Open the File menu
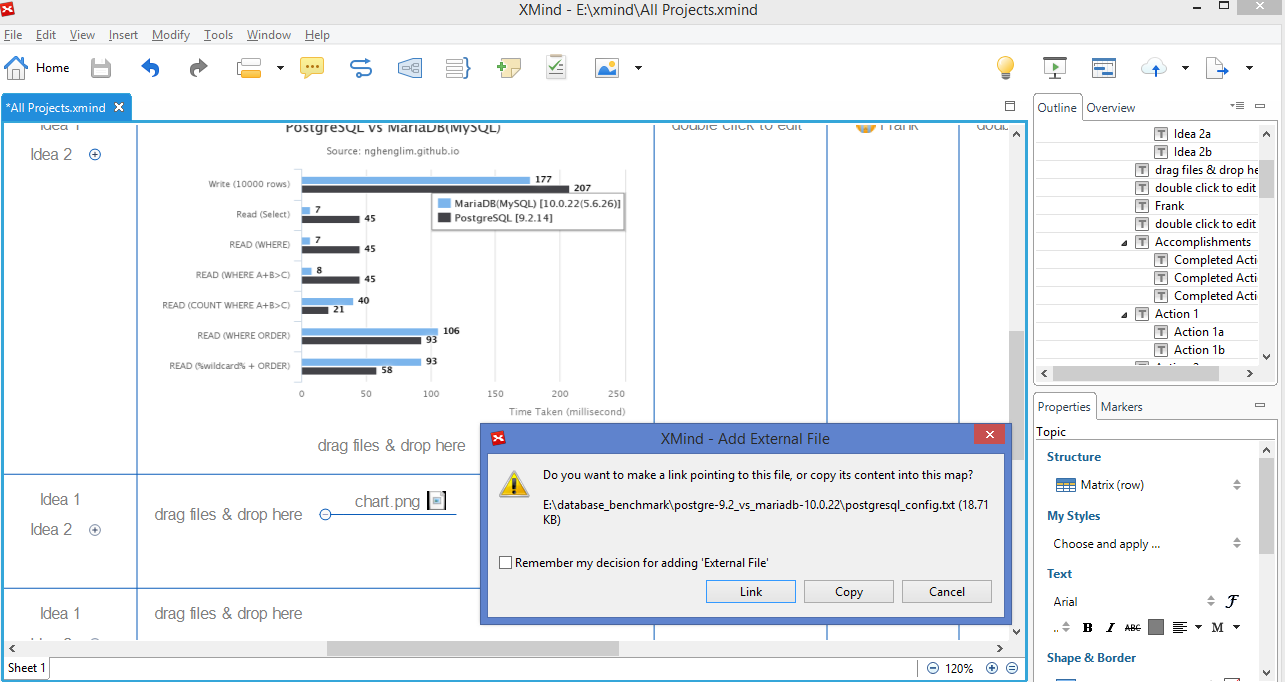 [13, 34]
